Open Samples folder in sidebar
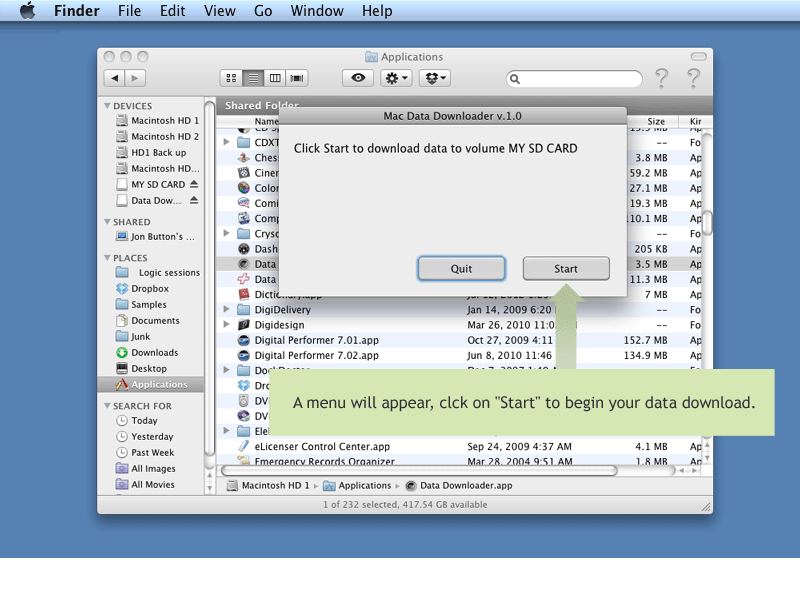The height and width of the screenshot is (600, 800). point(141,304)
